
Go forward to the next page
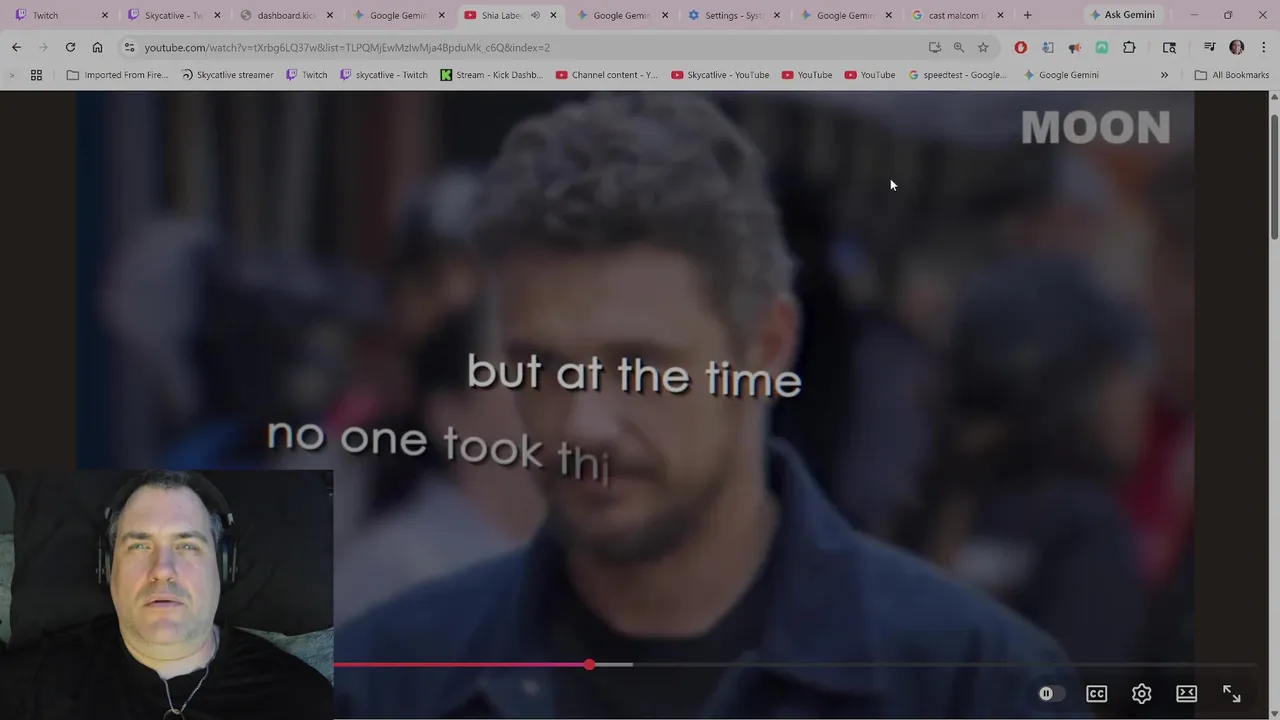click(x=43, y=47)
